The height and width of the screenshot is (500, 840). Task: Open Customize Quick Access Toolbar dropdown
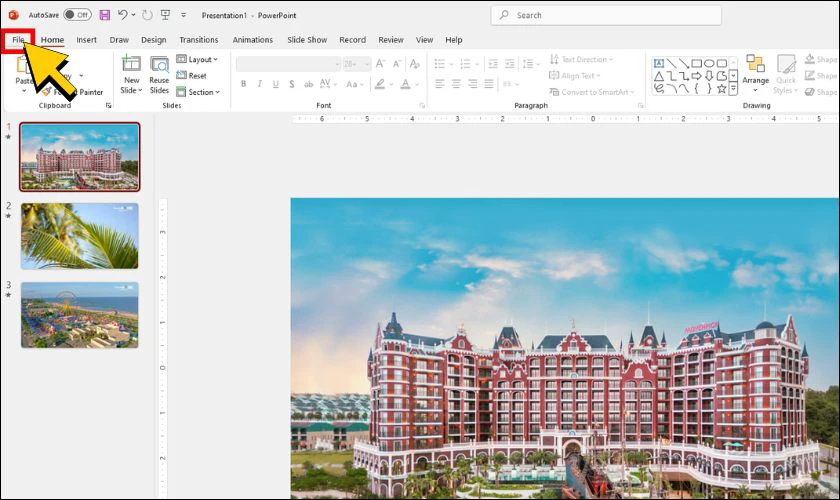[x=183, y=15]
